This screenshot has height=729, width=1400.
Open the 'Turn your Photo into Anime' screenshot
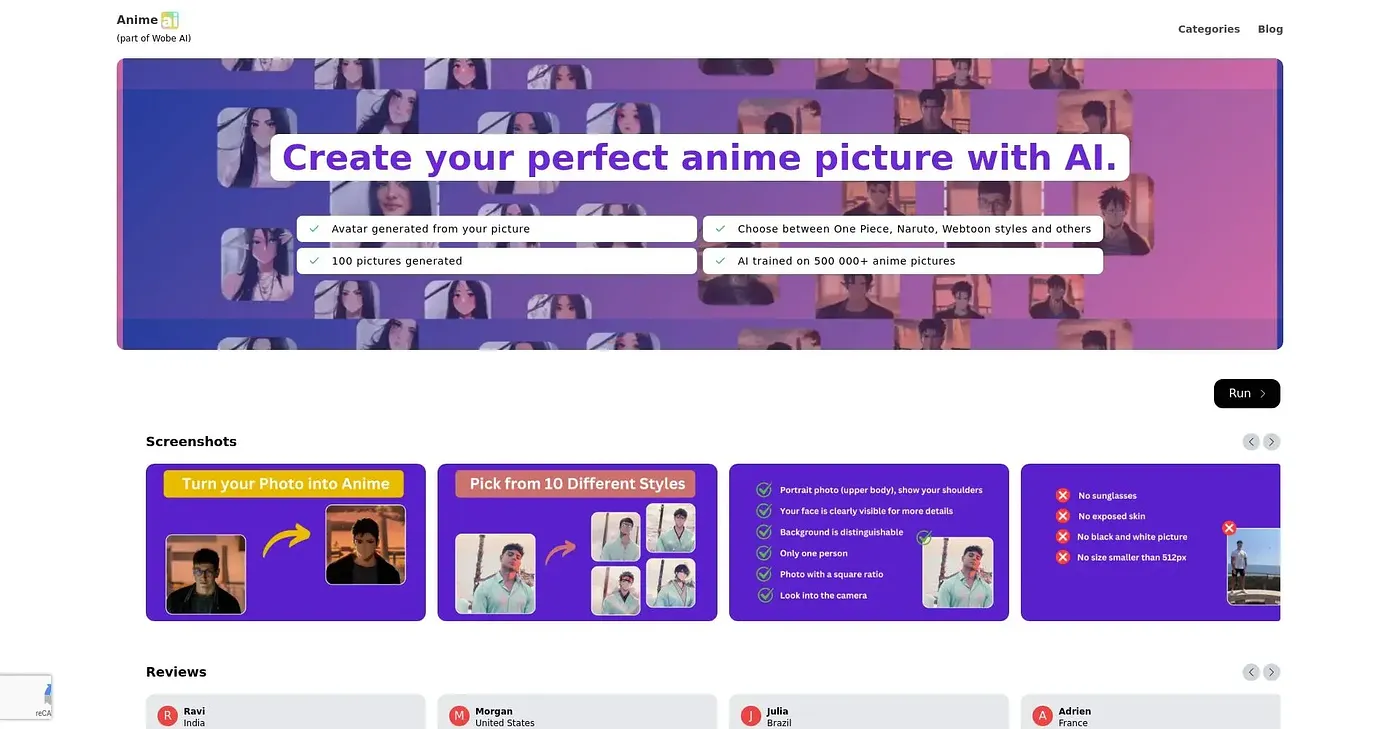286,542
